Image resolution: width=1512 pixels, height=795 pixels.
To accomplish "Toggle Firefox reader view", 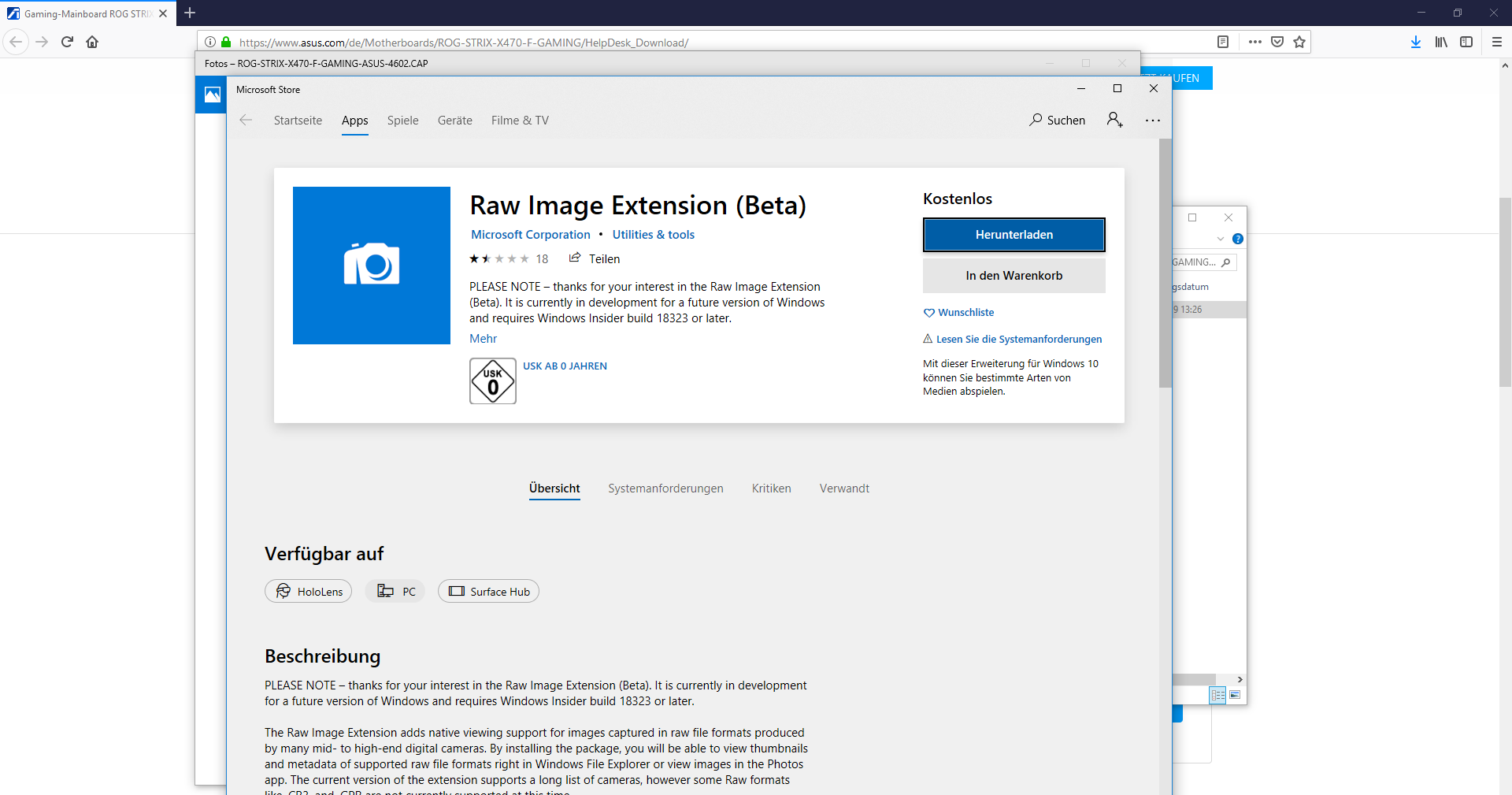I will pyautogui.click(x=1223, y=42).
